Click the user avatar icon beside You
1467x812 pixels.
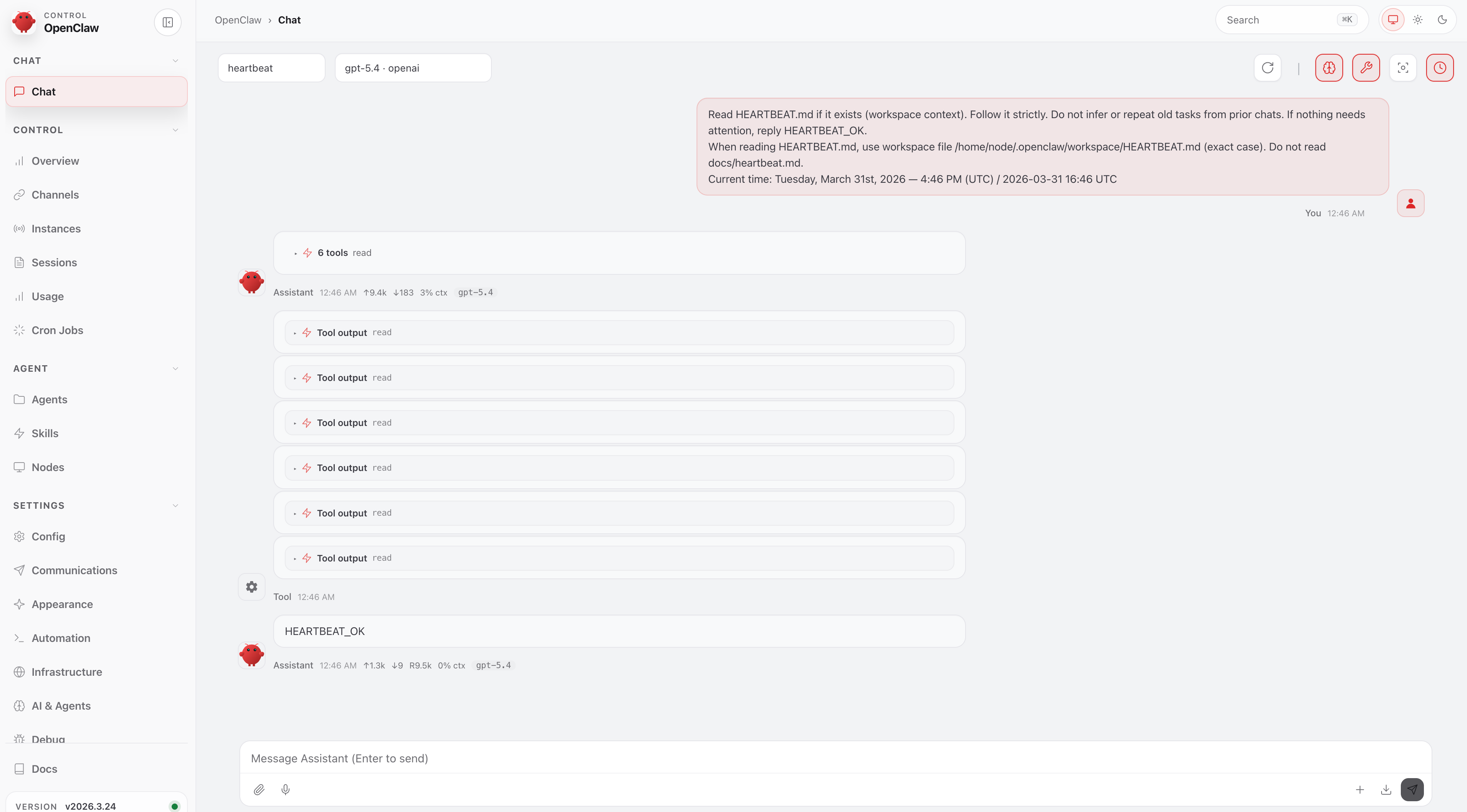(1410, 203)
